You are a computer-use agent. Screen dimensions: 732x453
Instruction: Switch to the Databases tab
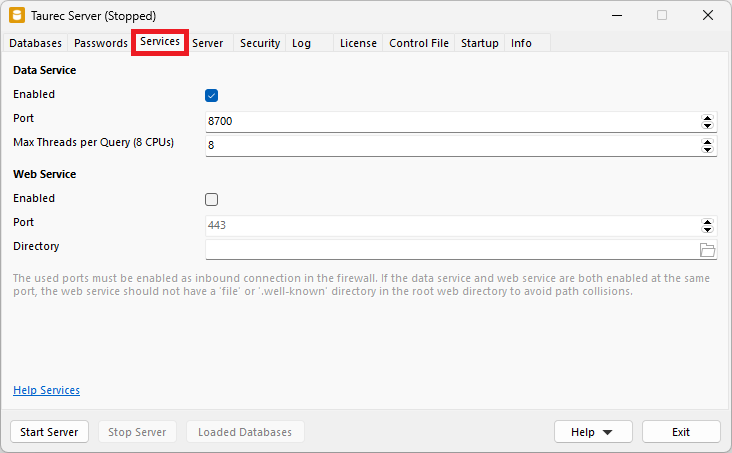click(35, 43)
